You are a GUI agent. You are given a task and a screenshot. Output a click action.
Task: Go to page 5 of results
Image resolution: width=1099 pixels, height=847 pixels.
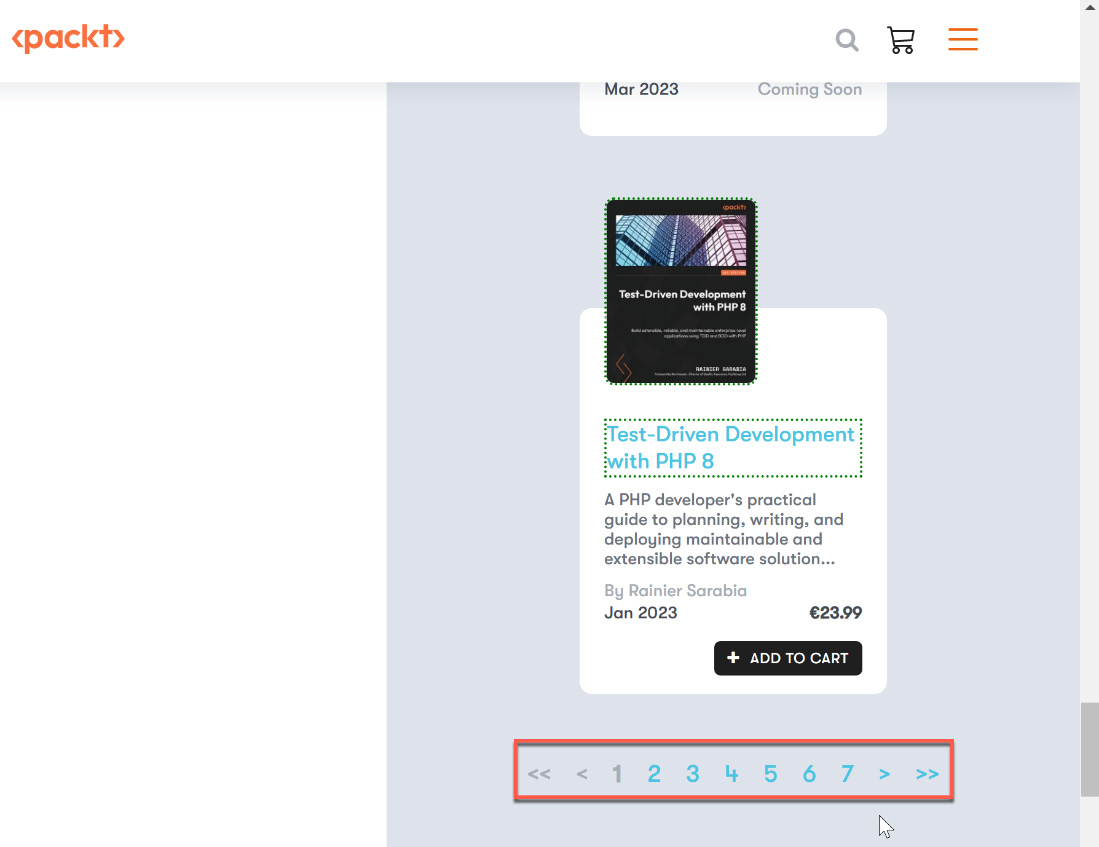(x=770, y=774)
